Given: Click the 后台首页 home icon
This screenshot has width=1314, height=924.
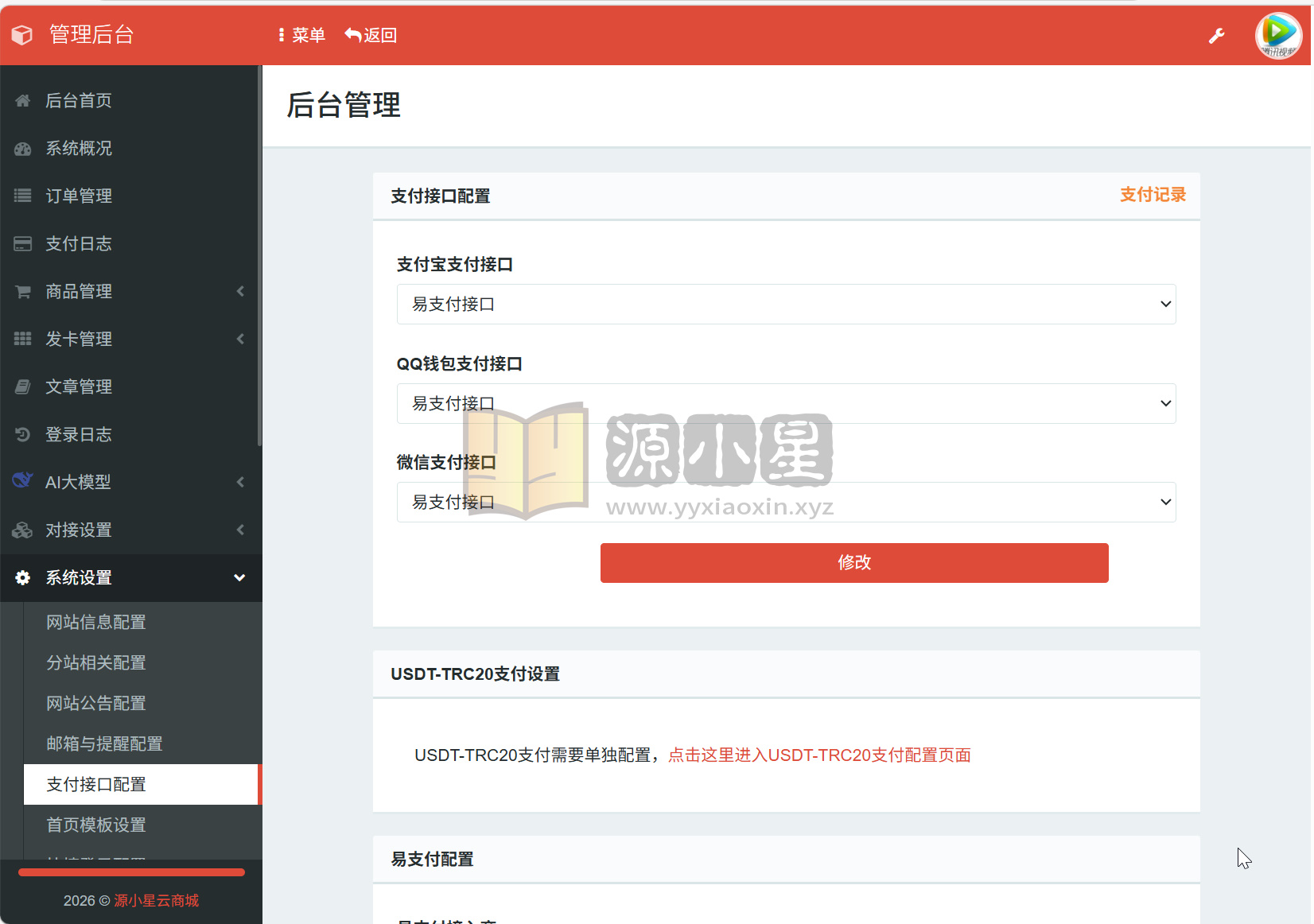Looking at the screenshot, I should [x=22, y=100].
